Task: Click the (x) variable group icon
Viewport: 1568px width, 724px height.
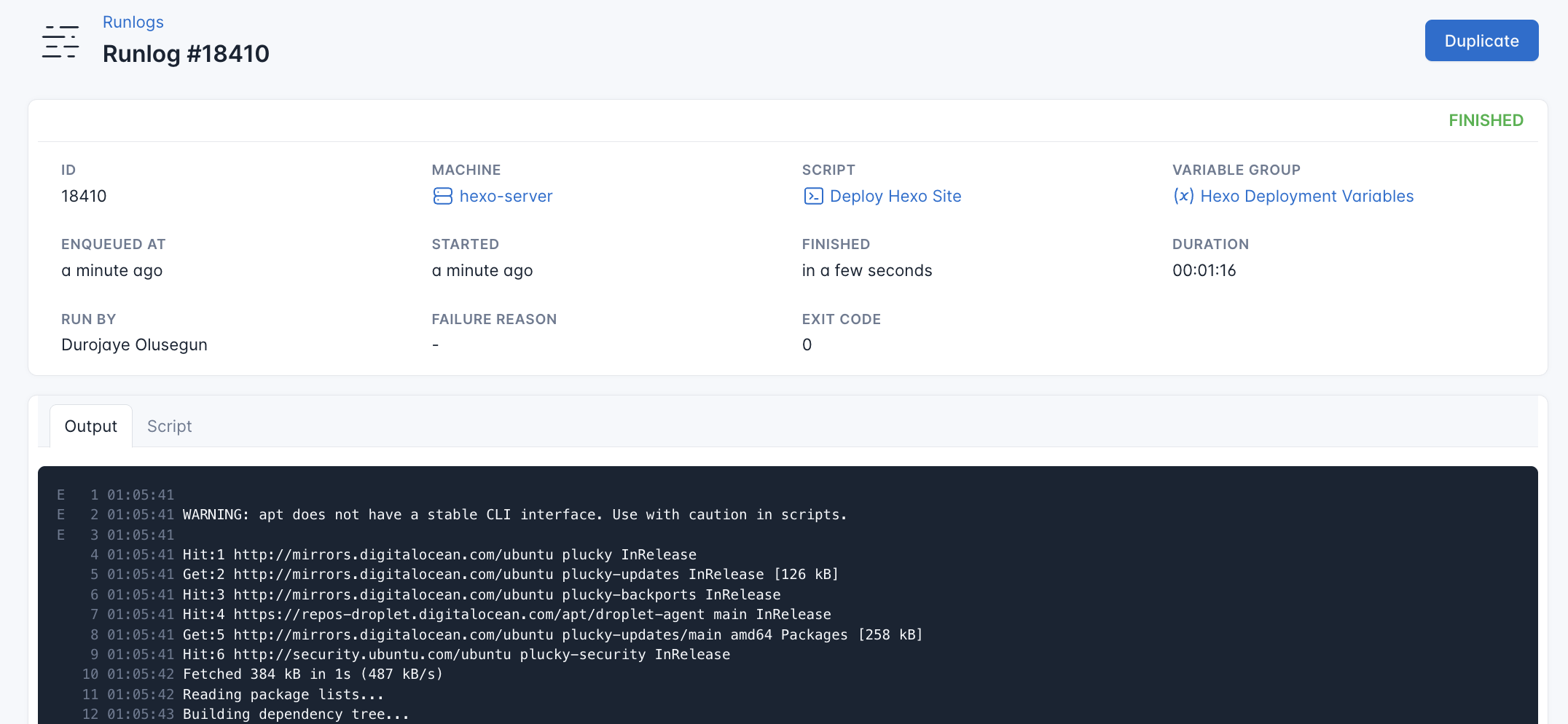Action: coord(1185,196)
